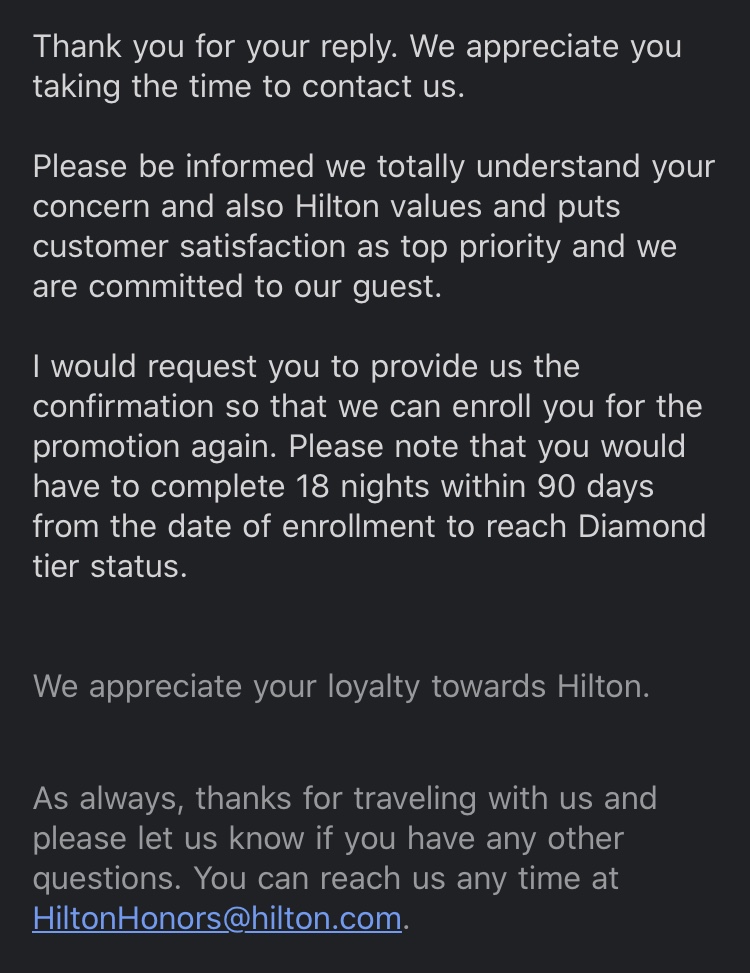Click the "taking the time to contact us" line

249,86
